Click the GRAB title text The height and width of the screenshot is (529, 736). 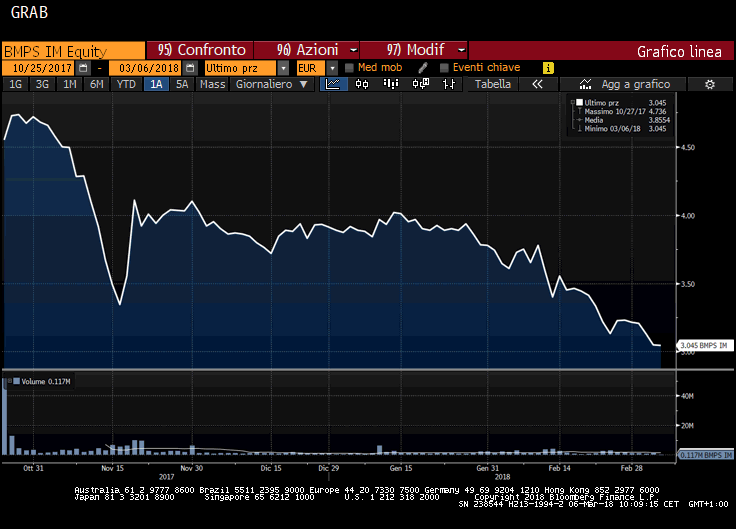(x=29, y=12)
